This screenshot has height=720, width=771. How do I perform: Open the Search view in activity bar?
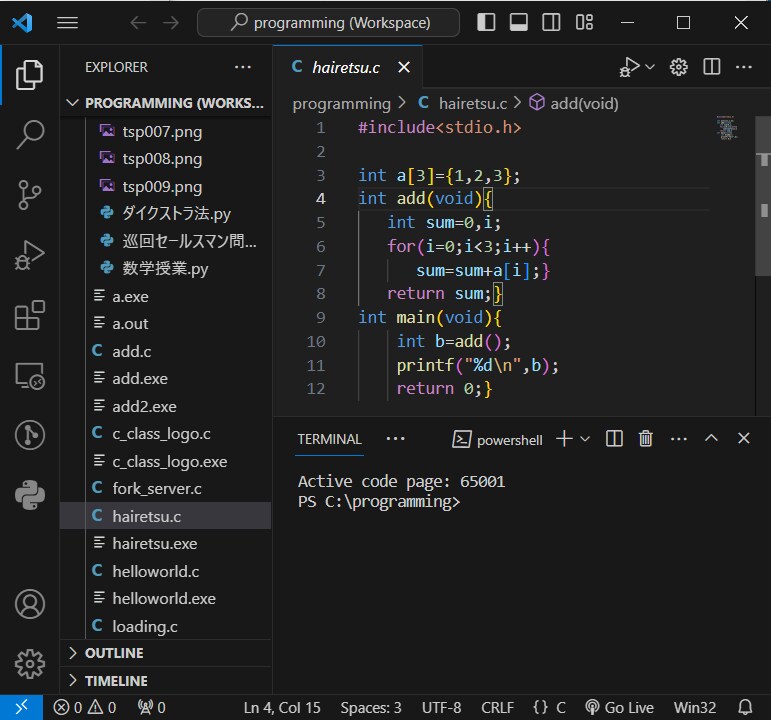coord(30,134)
